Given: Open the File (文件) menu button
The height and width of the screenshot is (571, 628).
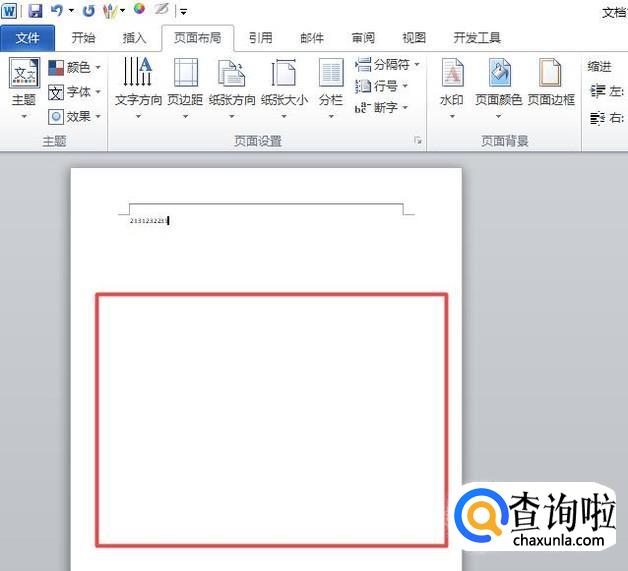Looking at the screenshot, I should [28, 38].
